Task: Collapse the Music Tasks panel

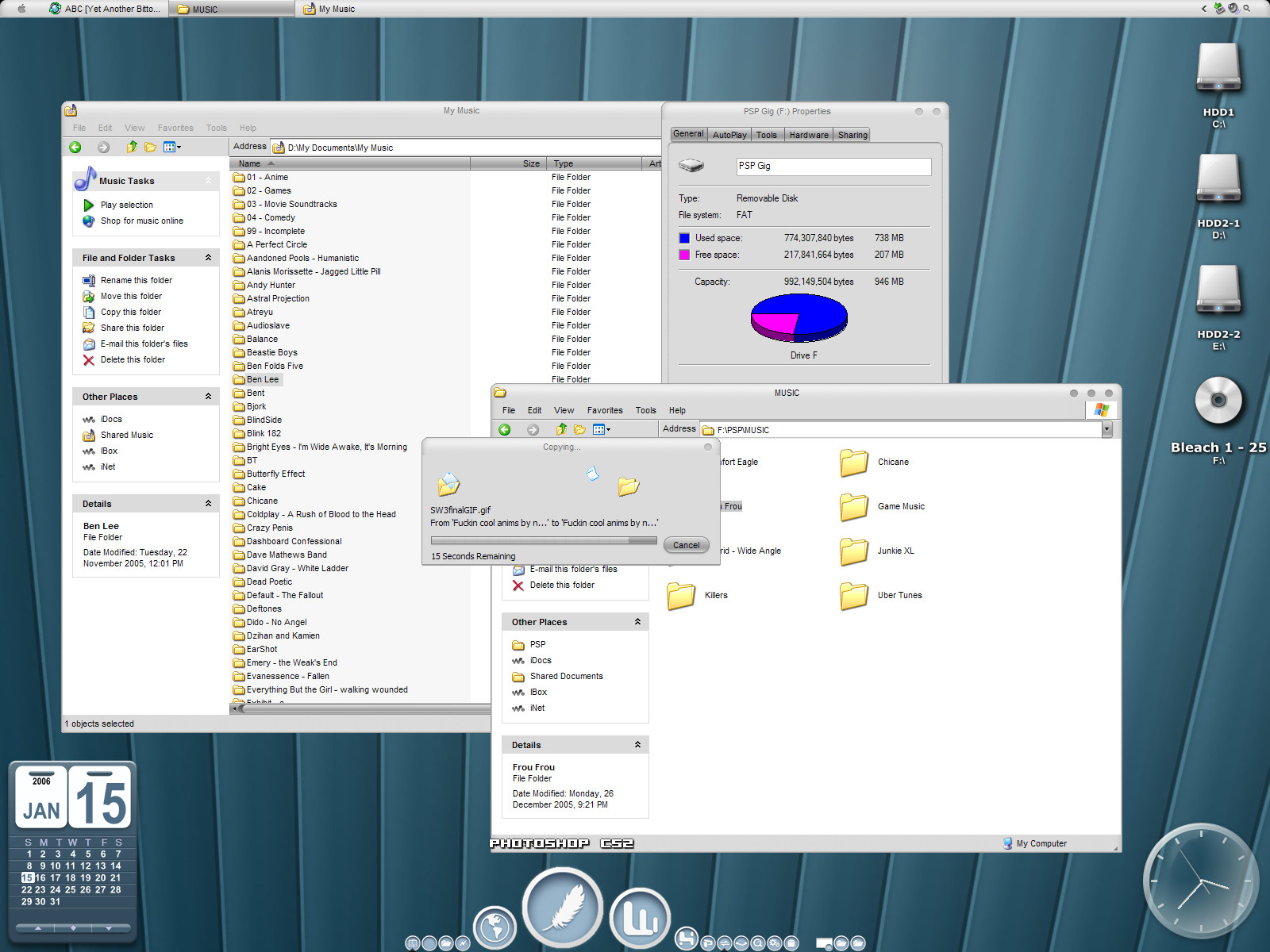Action: point(208,181)
